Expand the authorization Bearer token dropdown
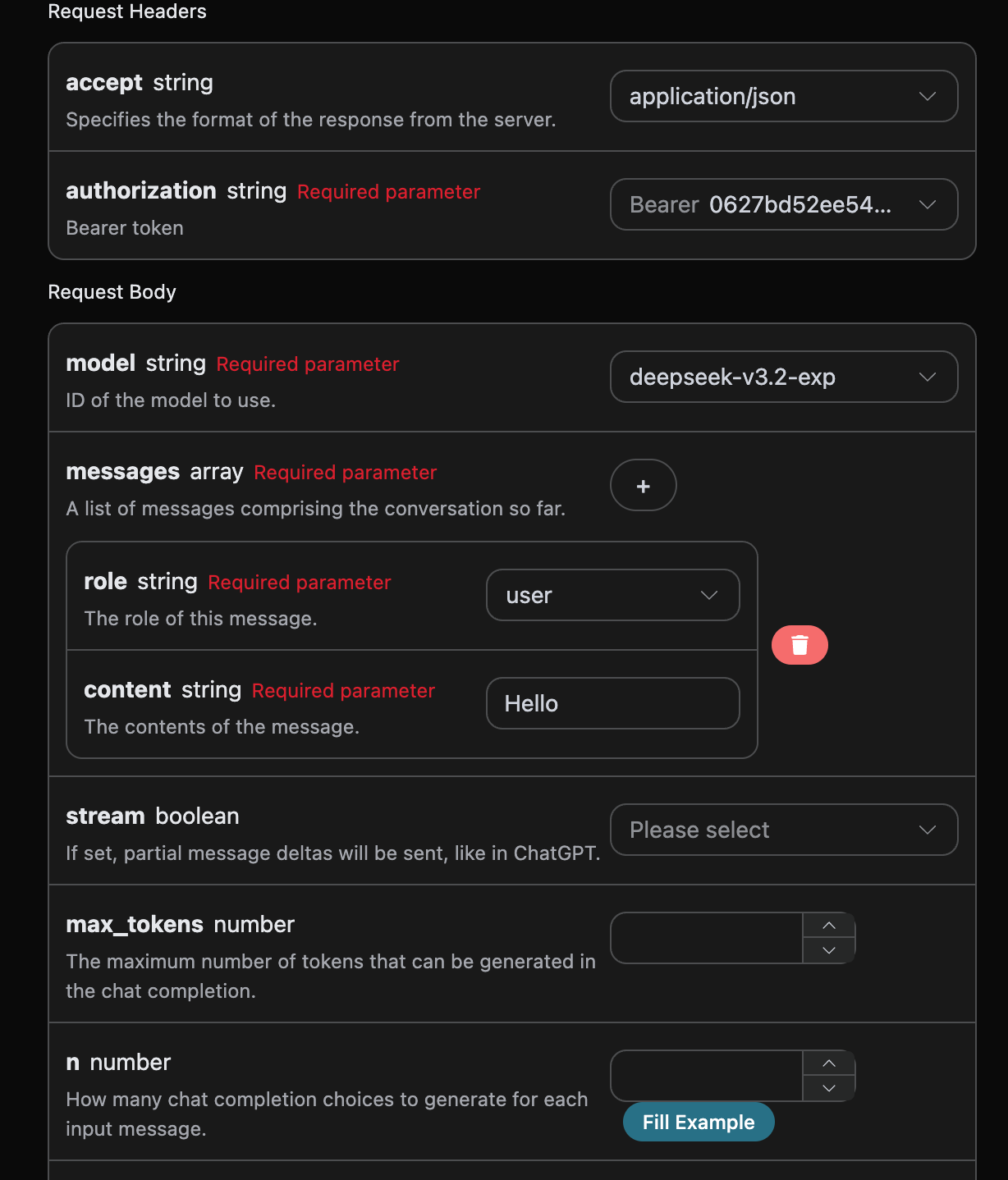1008x1180 pixels. click(783, 204)
